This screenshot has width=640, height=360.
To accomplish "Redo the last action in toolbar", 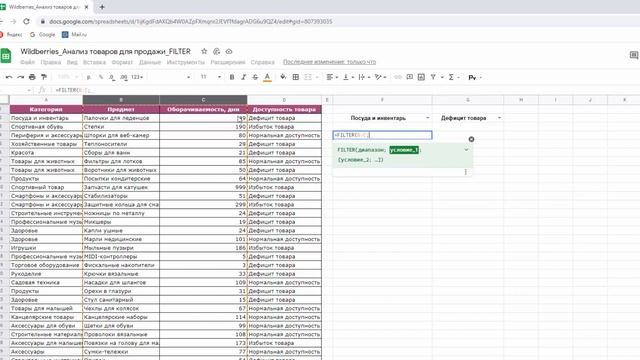I will tap(20, 77).
